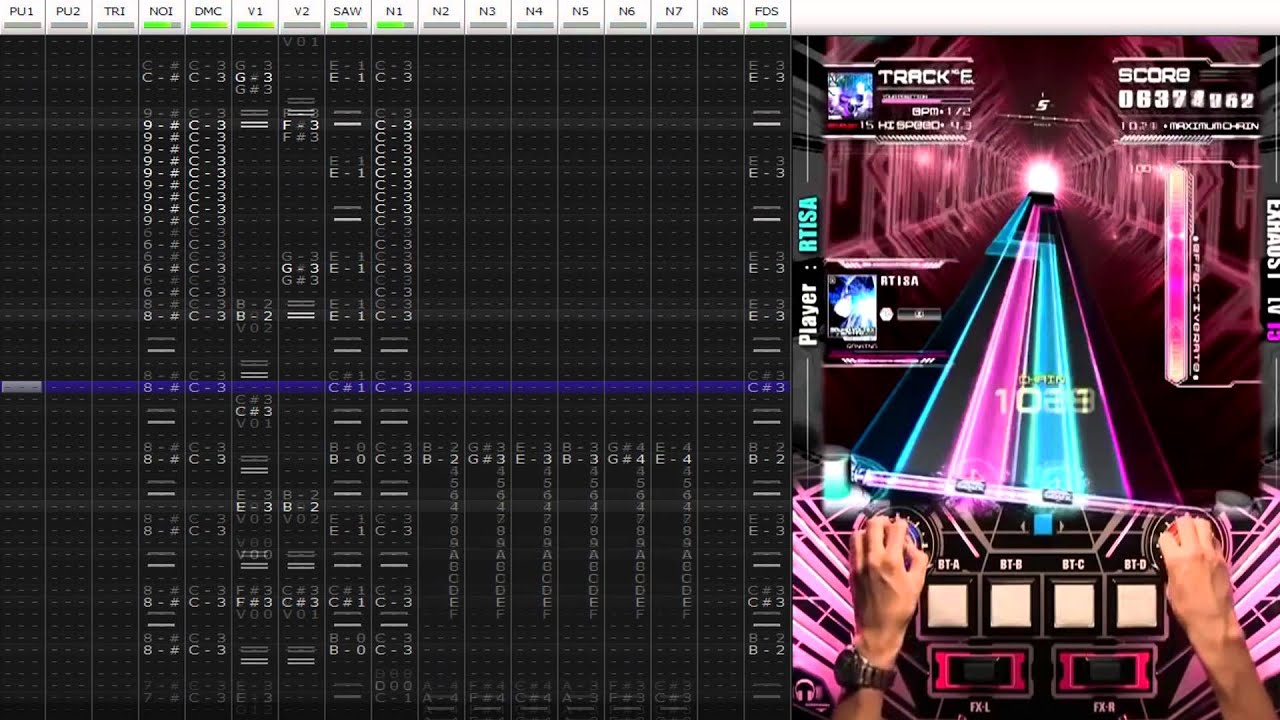Screen dimensions: 1280x720
Task: Tap the BT-C white button
Action: tap(1073, 604)
